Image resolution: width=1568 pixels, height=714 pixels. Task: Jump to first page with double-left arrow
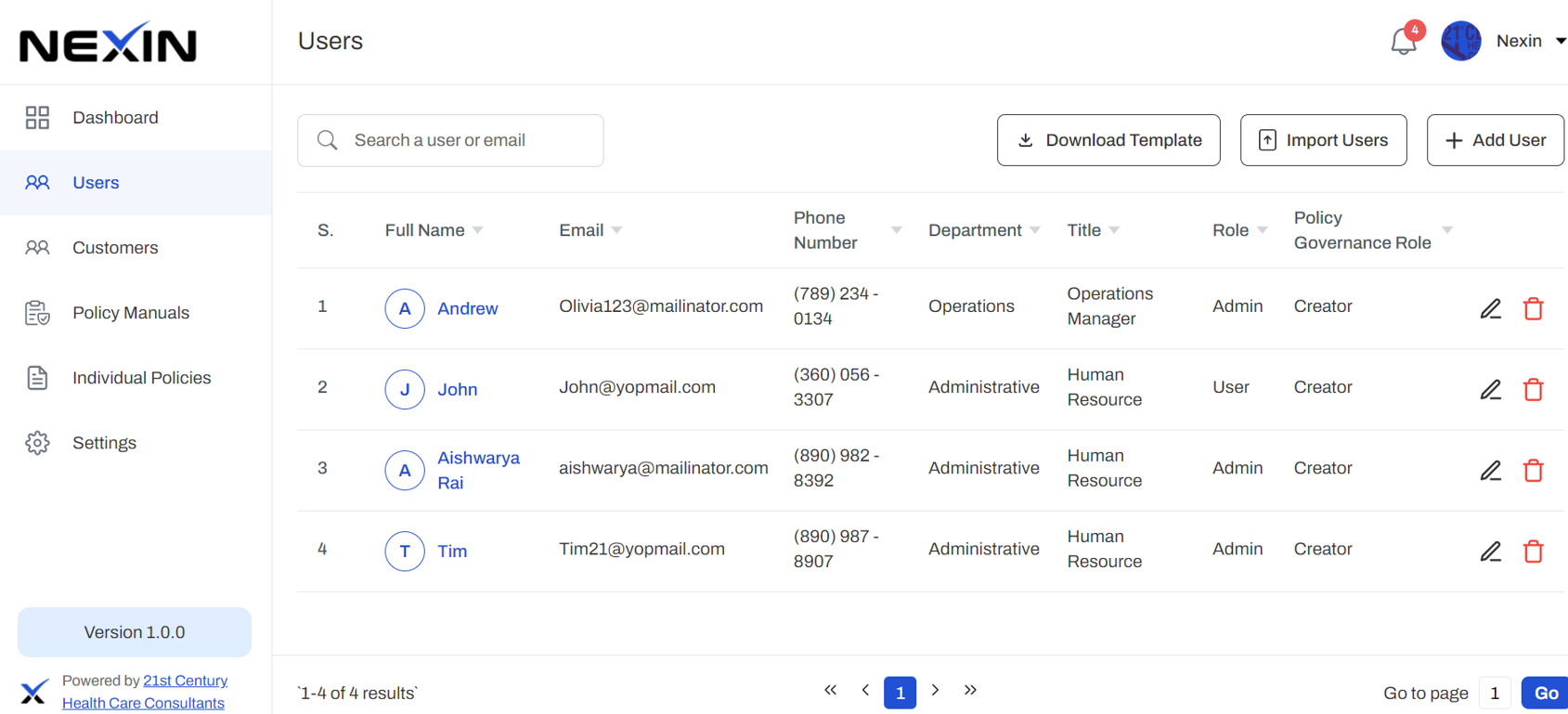830,691
